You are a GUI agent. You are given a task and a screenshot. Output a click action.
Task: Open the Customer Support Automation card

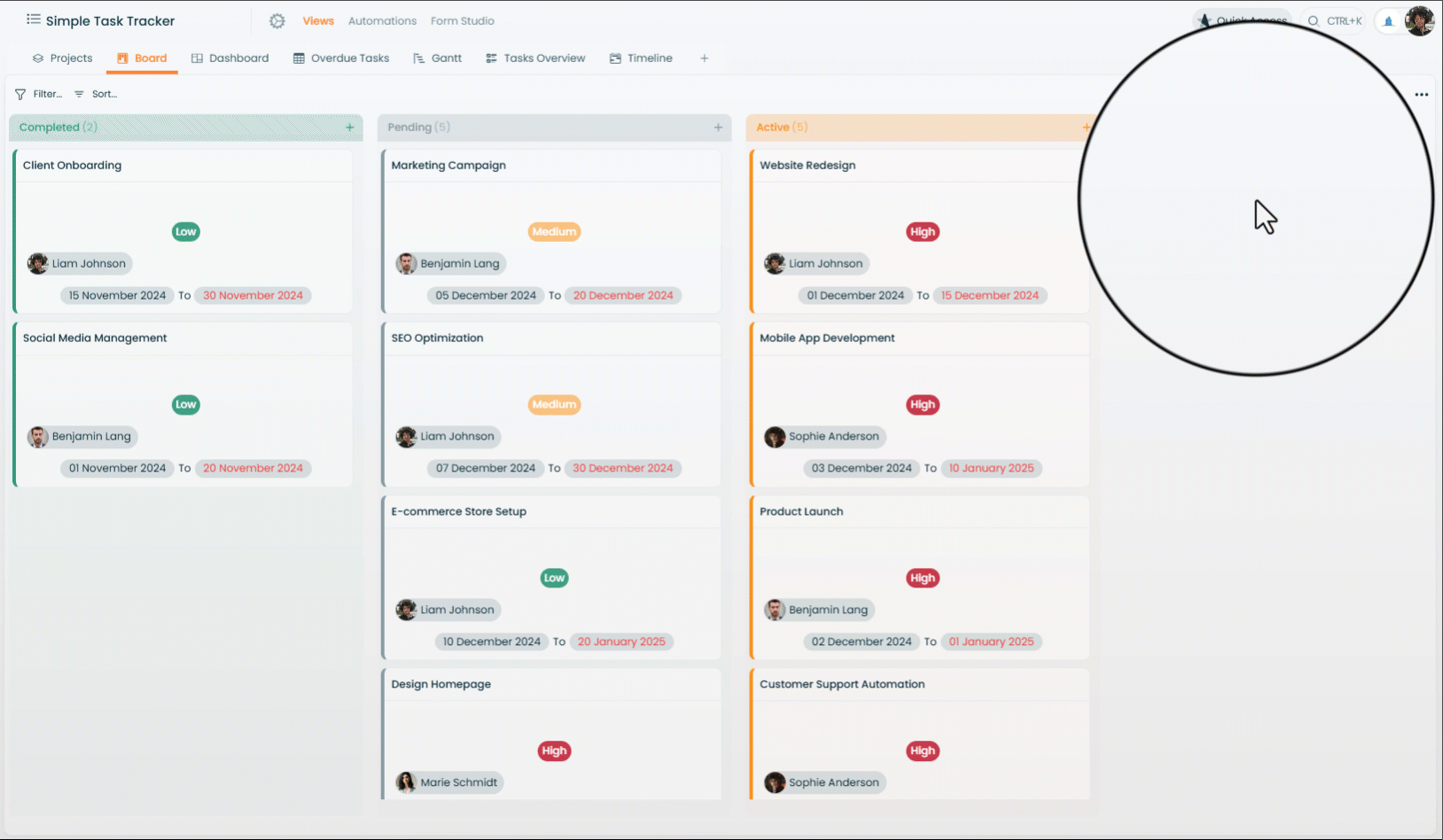pyautogui.click(x=920, y=735)
